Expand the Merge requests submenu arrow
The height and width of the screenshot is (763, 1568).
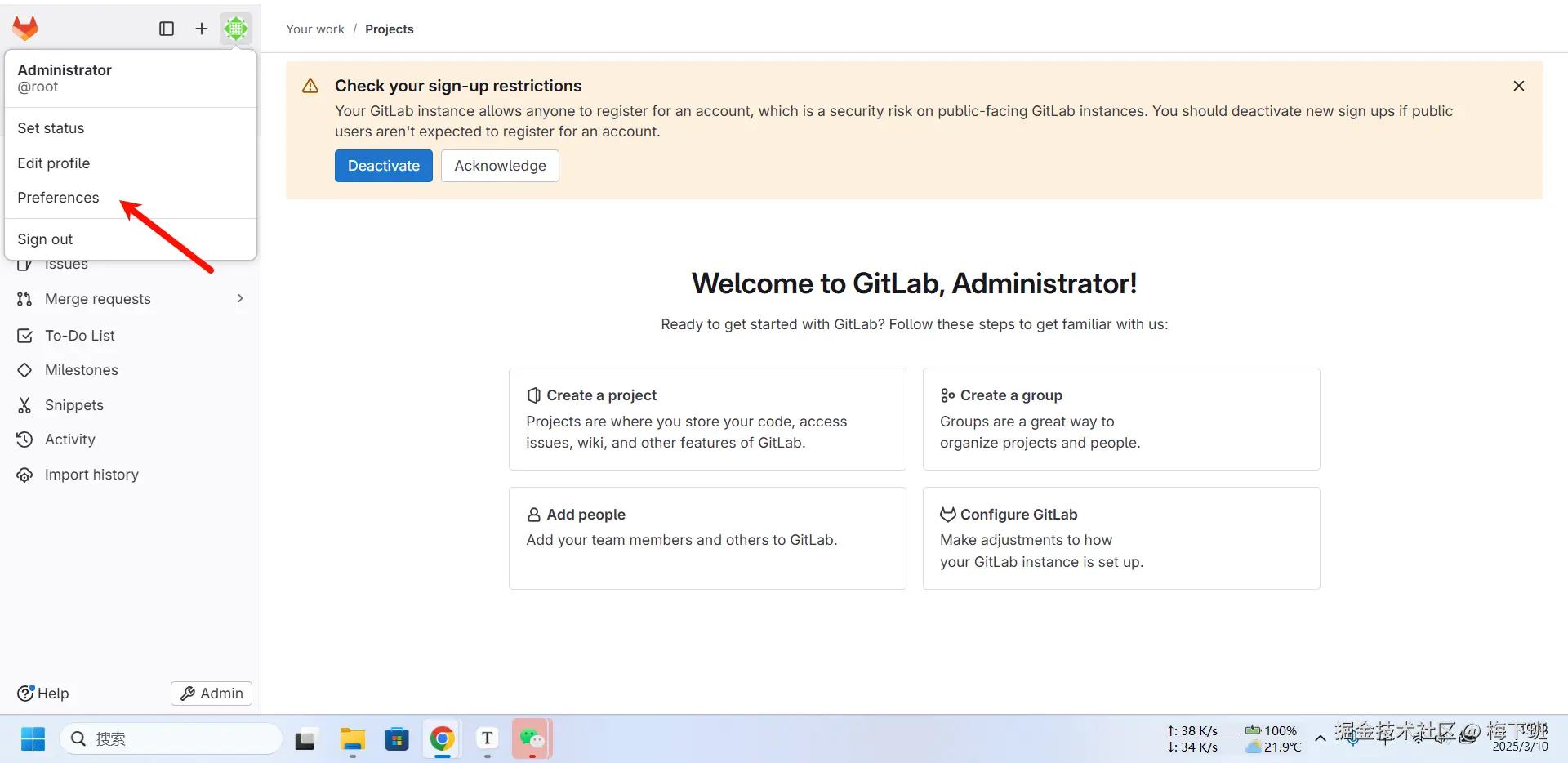pyautogui.click(x=240, y=298)
